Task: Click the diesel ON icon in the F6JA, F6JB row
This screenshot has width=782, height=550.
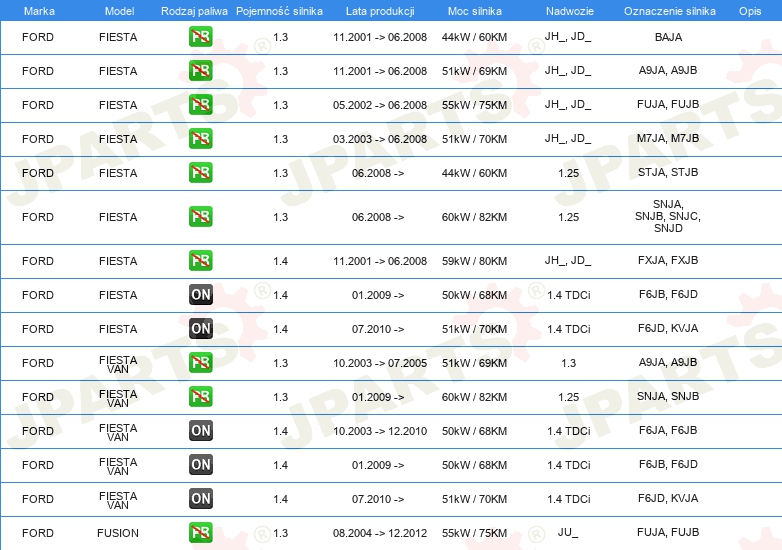Action: click(x=200, y=430)
